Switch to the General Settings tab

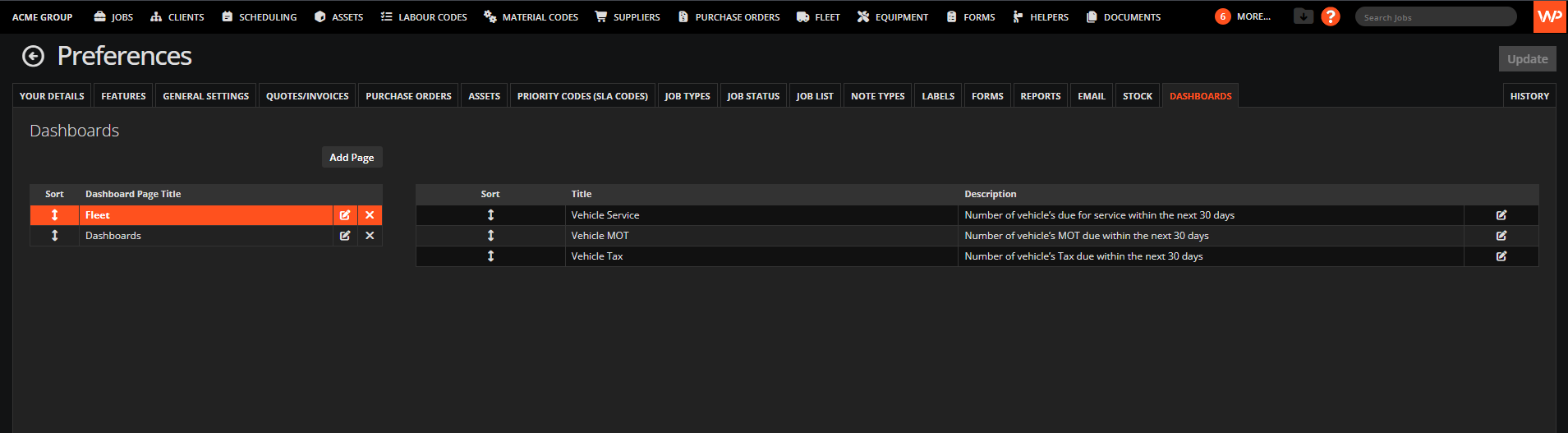tap(205, 95)
